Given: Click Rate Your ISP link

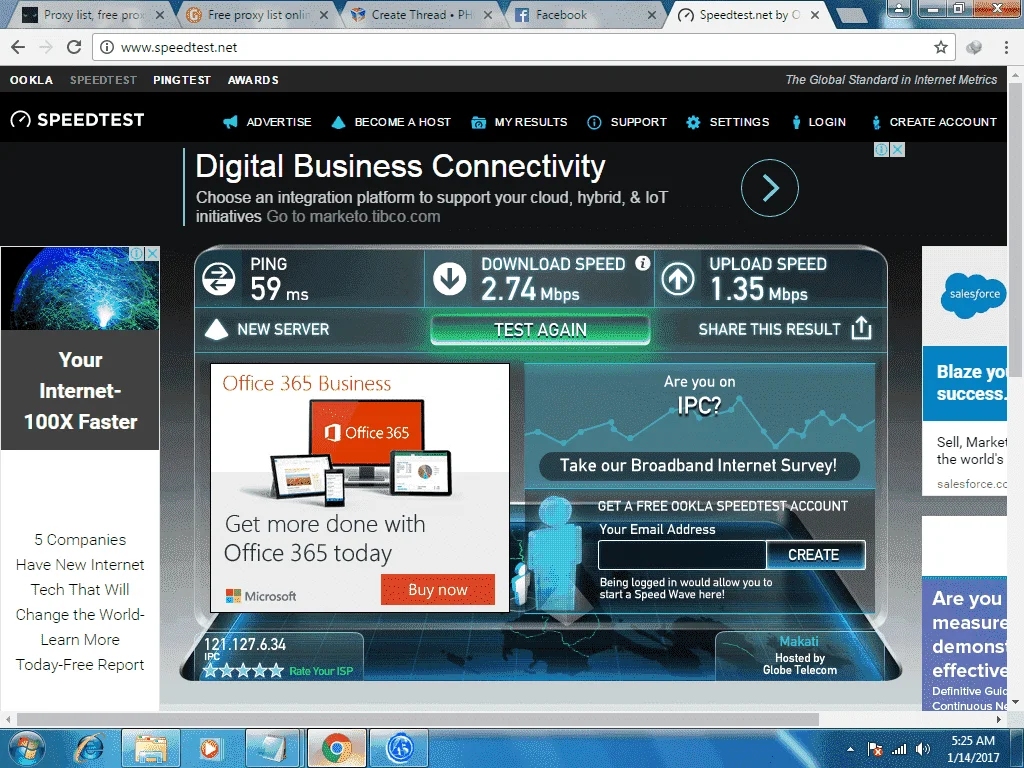Looking at the screenshot, I should tap(321, 671).
